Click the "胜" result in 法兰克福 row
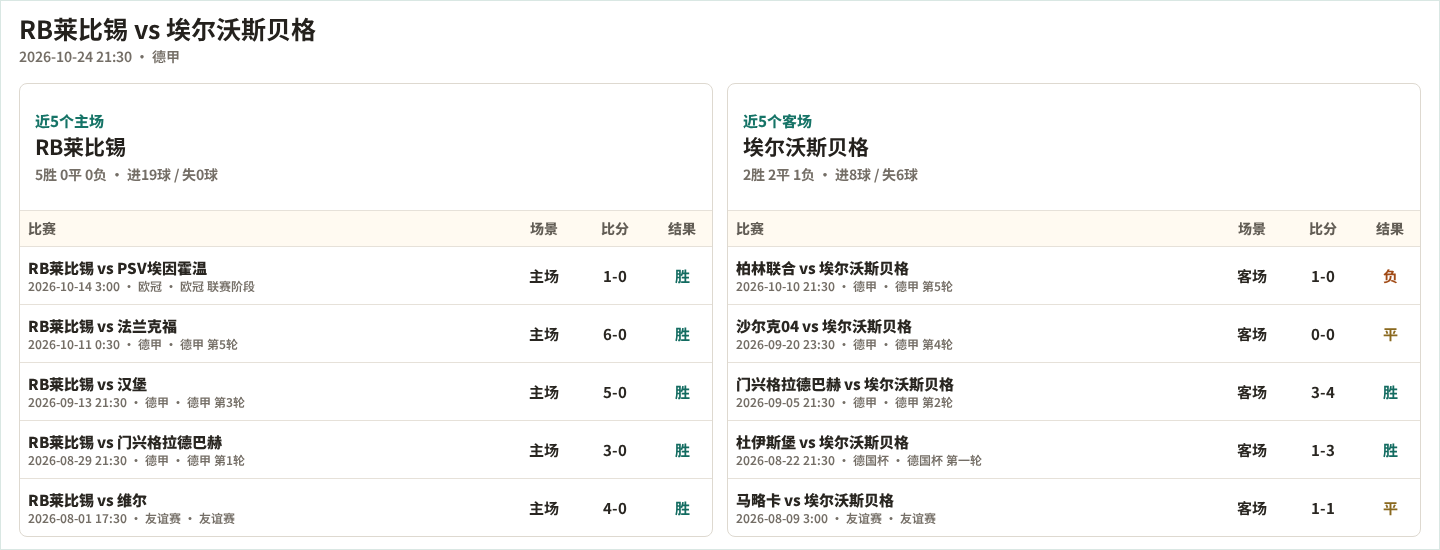 [x=682, y=334]
